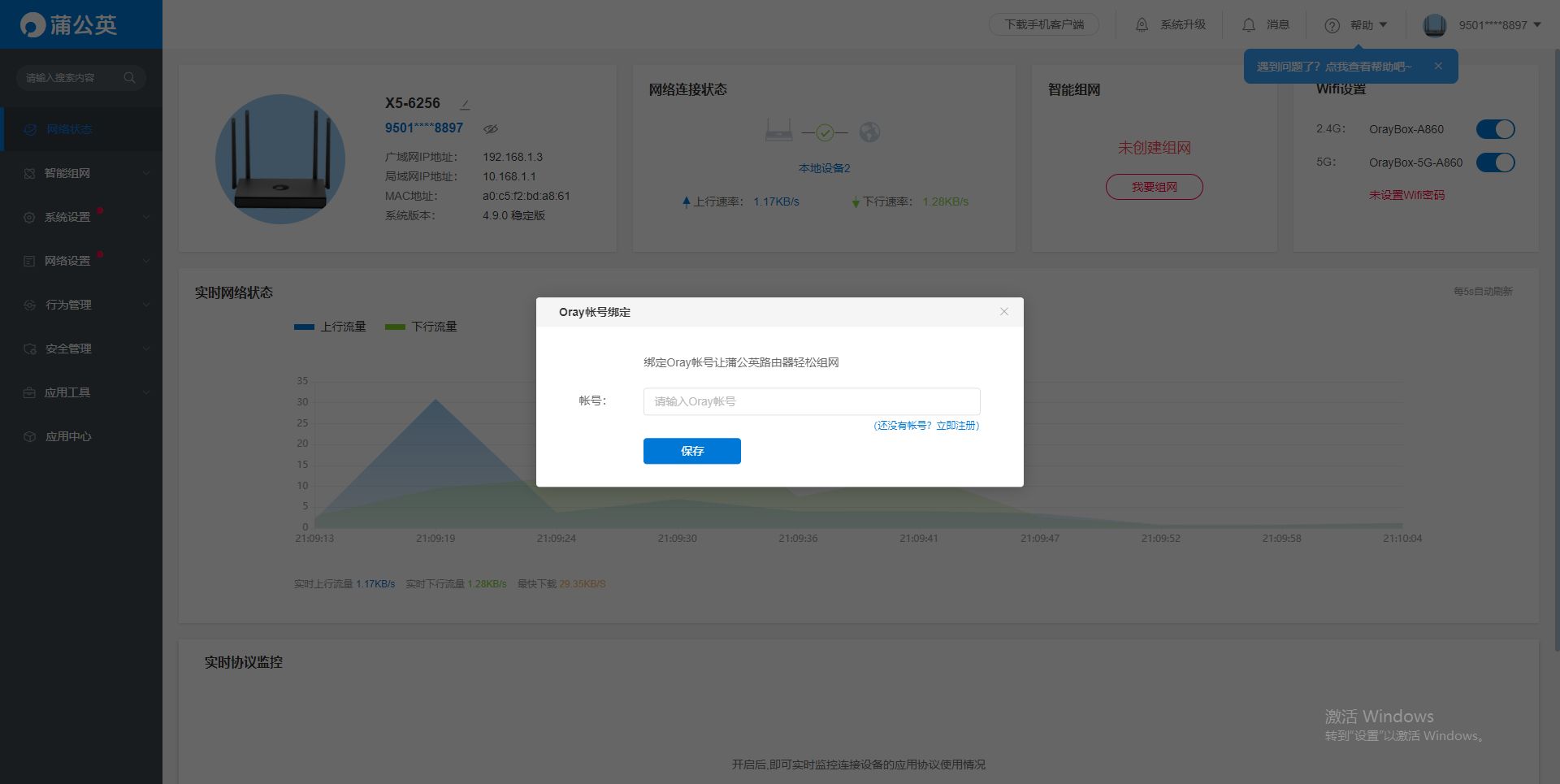Dismiss the blue help tooltip
The width and height of the screenshot is (1560, 784).
1437,67
